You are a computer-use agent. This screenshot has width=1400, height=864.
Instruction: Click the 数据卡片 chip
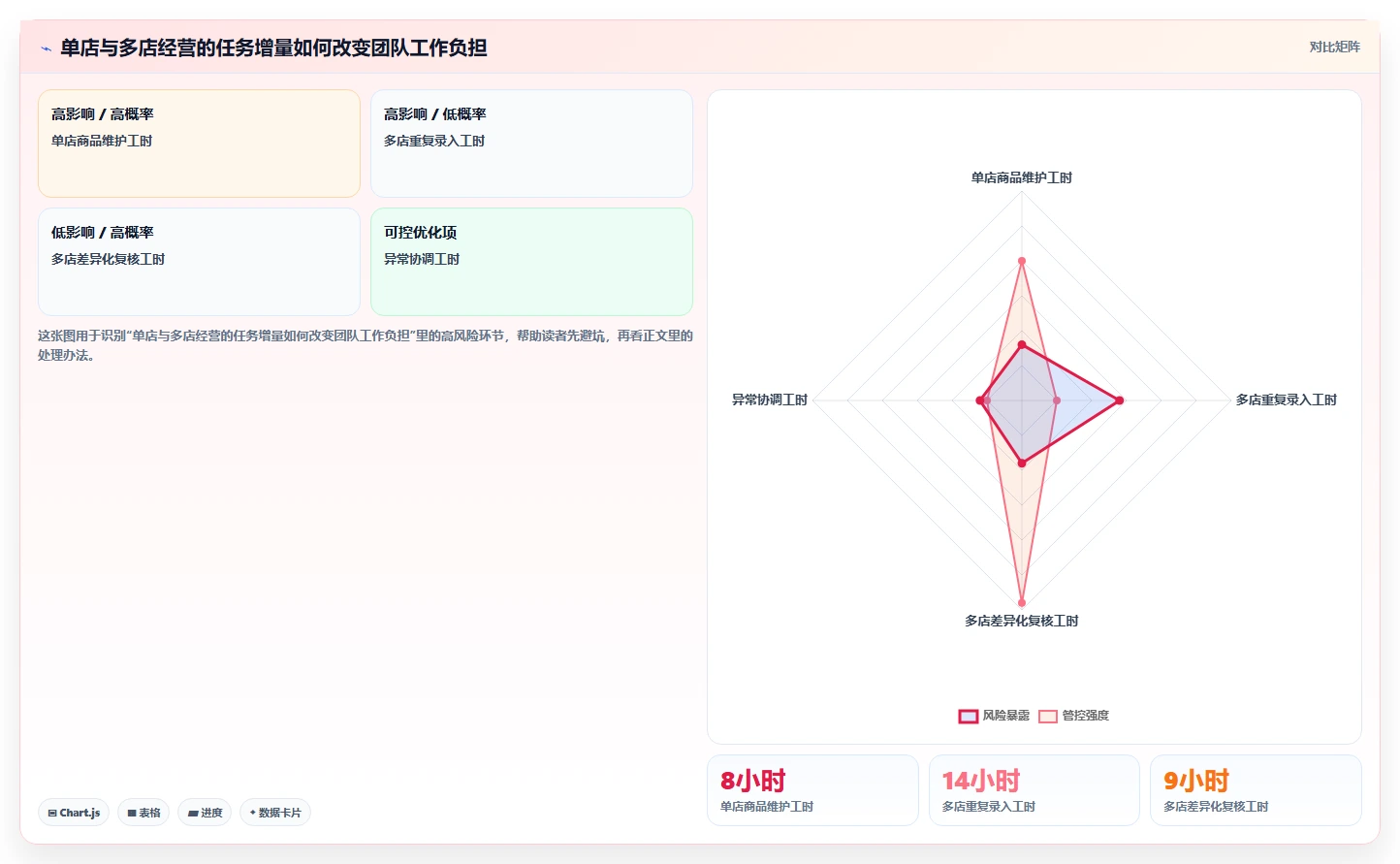(x=275, y=813)
